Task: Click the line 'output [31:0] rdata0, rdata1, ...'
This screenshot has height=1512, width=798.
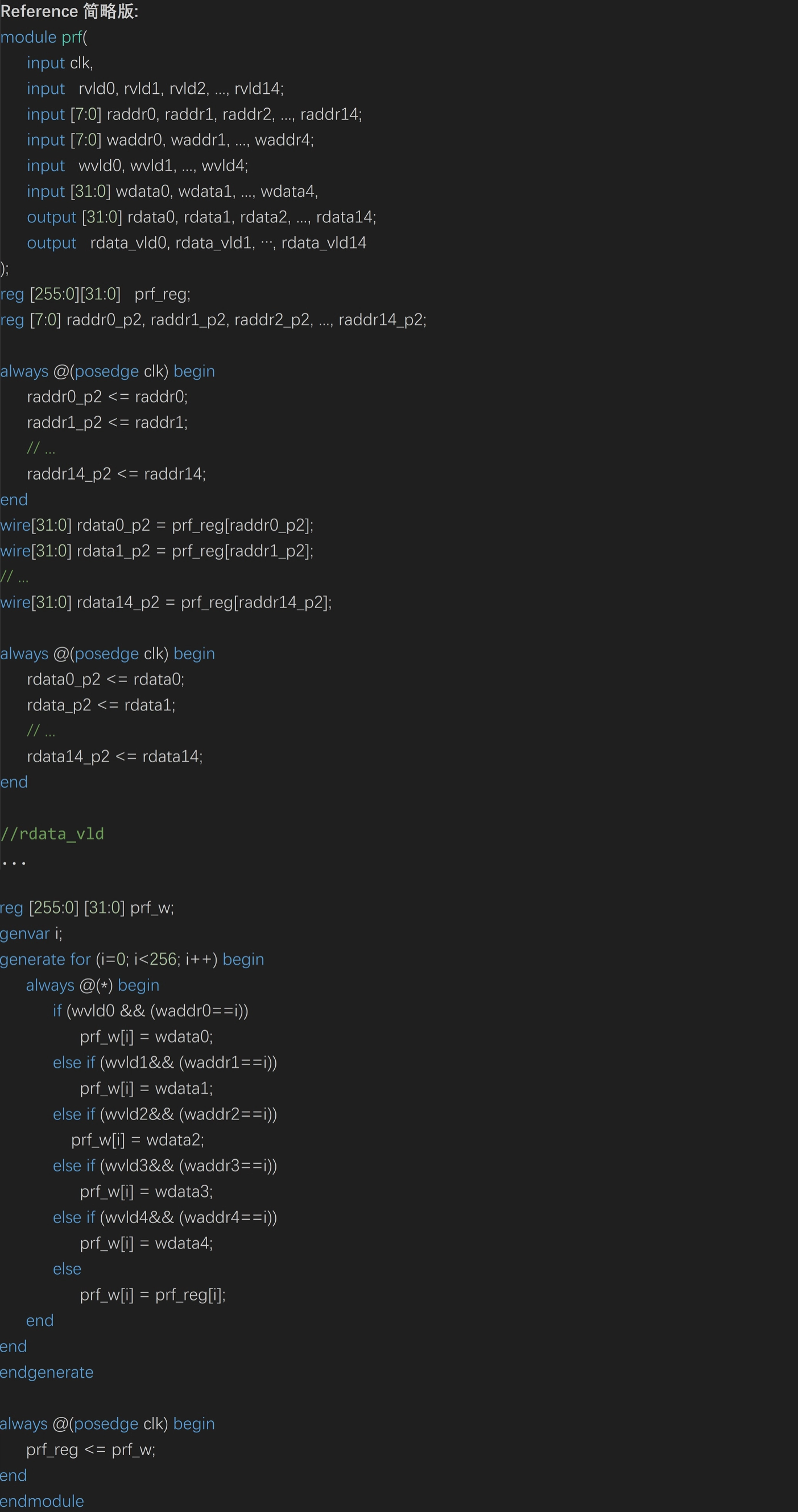Action: click(201, 217)
